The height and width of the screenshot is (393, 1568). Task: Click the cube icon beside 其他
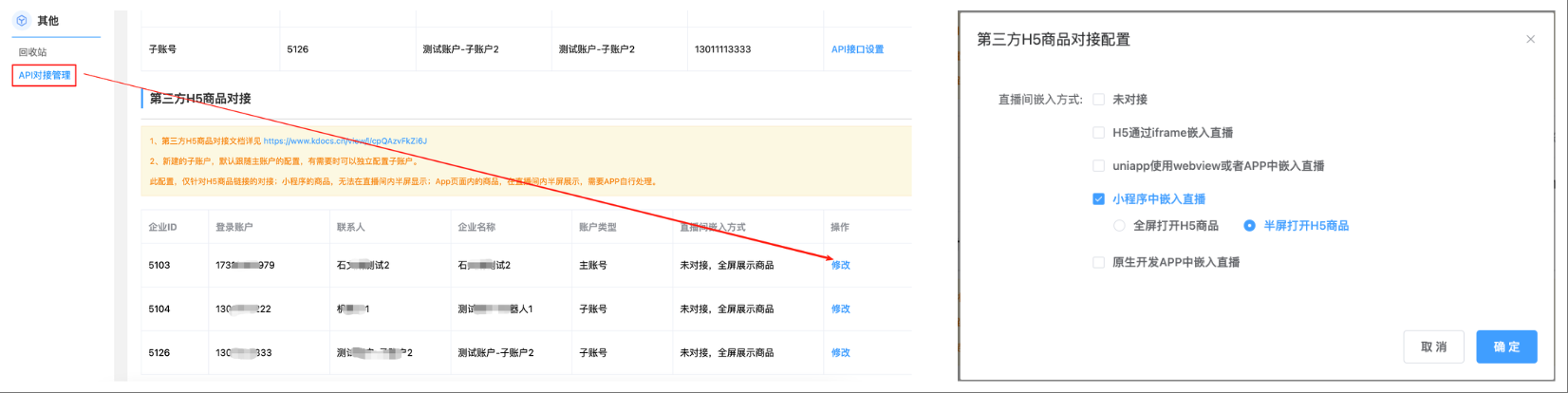[22, 20]
